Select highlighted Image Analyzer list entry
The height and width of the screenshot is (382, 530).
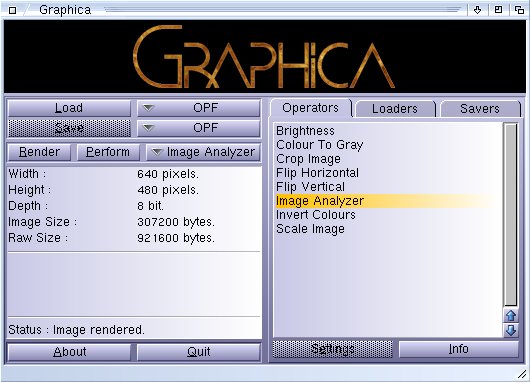point(388,201)
